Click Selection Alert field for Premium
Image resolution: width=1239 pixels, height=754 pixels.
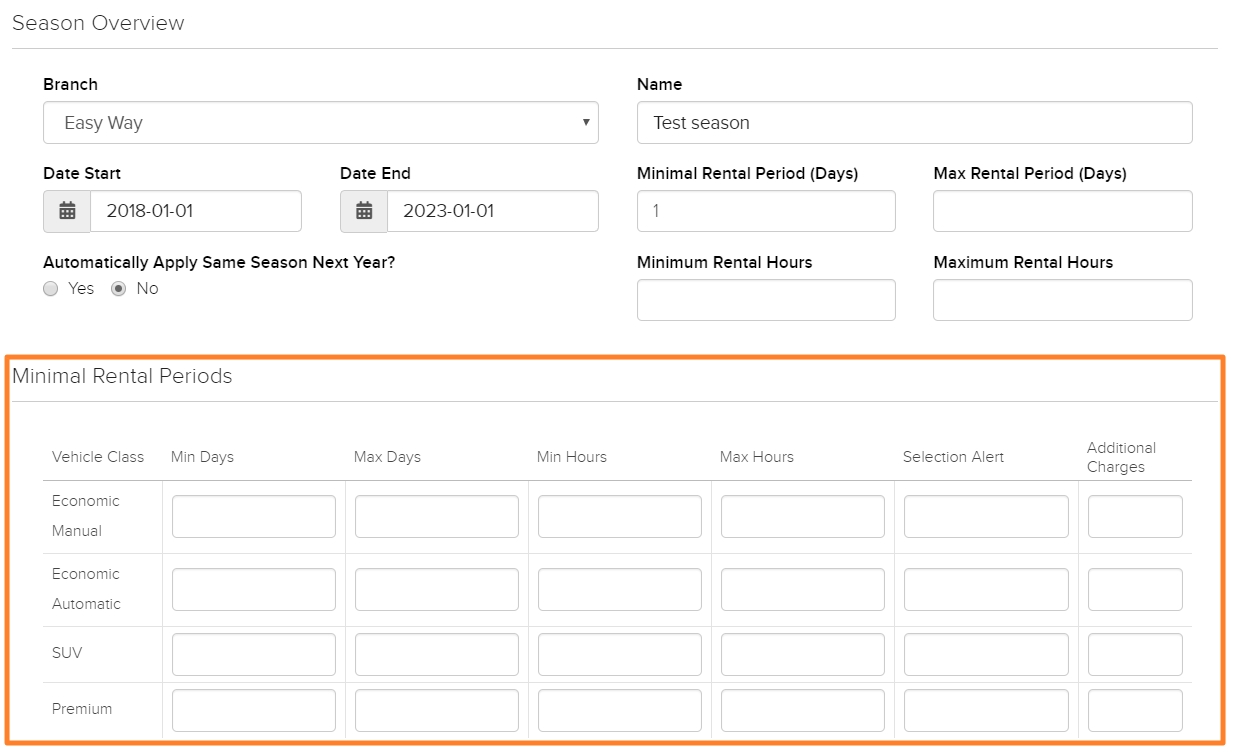tap(986, 711)
